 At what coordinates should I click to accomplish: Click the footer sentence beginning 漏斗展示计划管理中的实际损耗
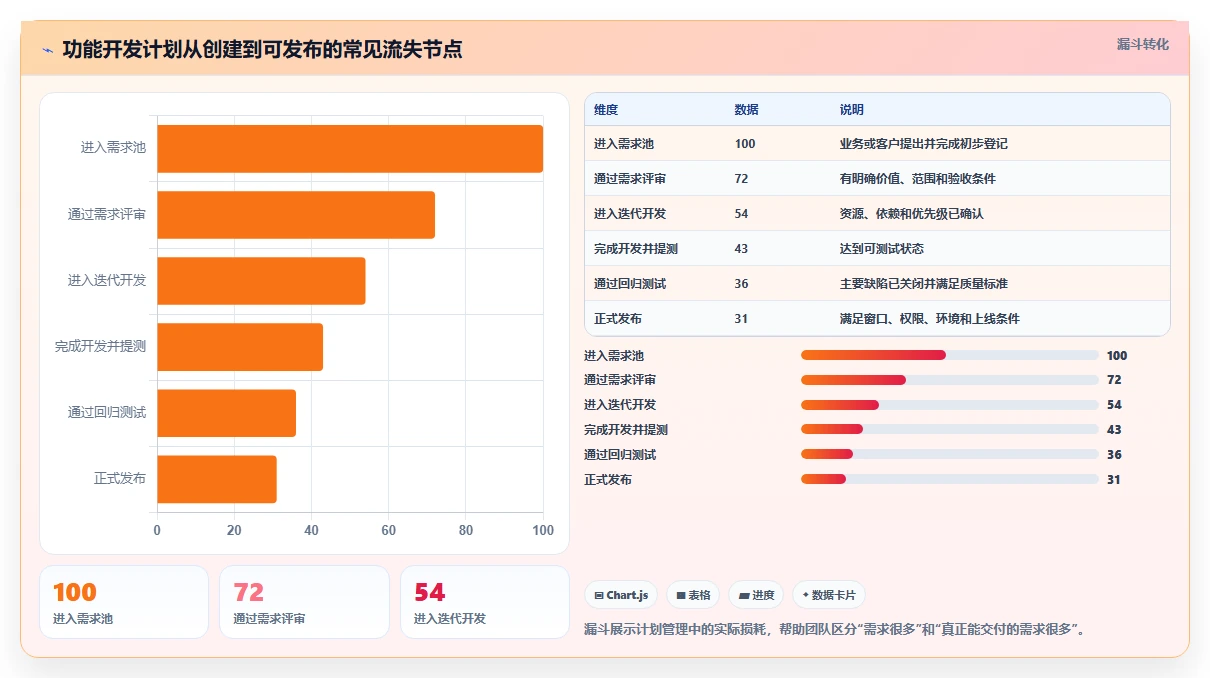click(x=837, y=630)
